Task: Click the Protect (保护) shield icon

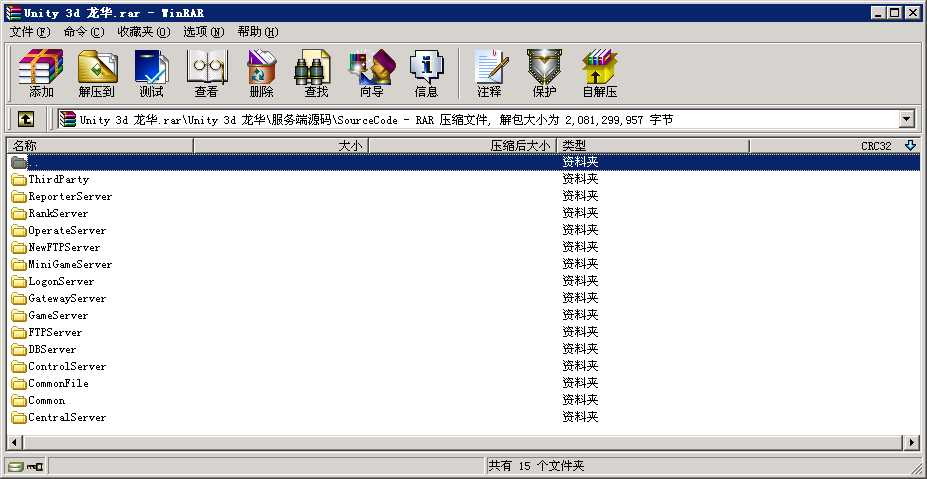Action: (544, 73)
